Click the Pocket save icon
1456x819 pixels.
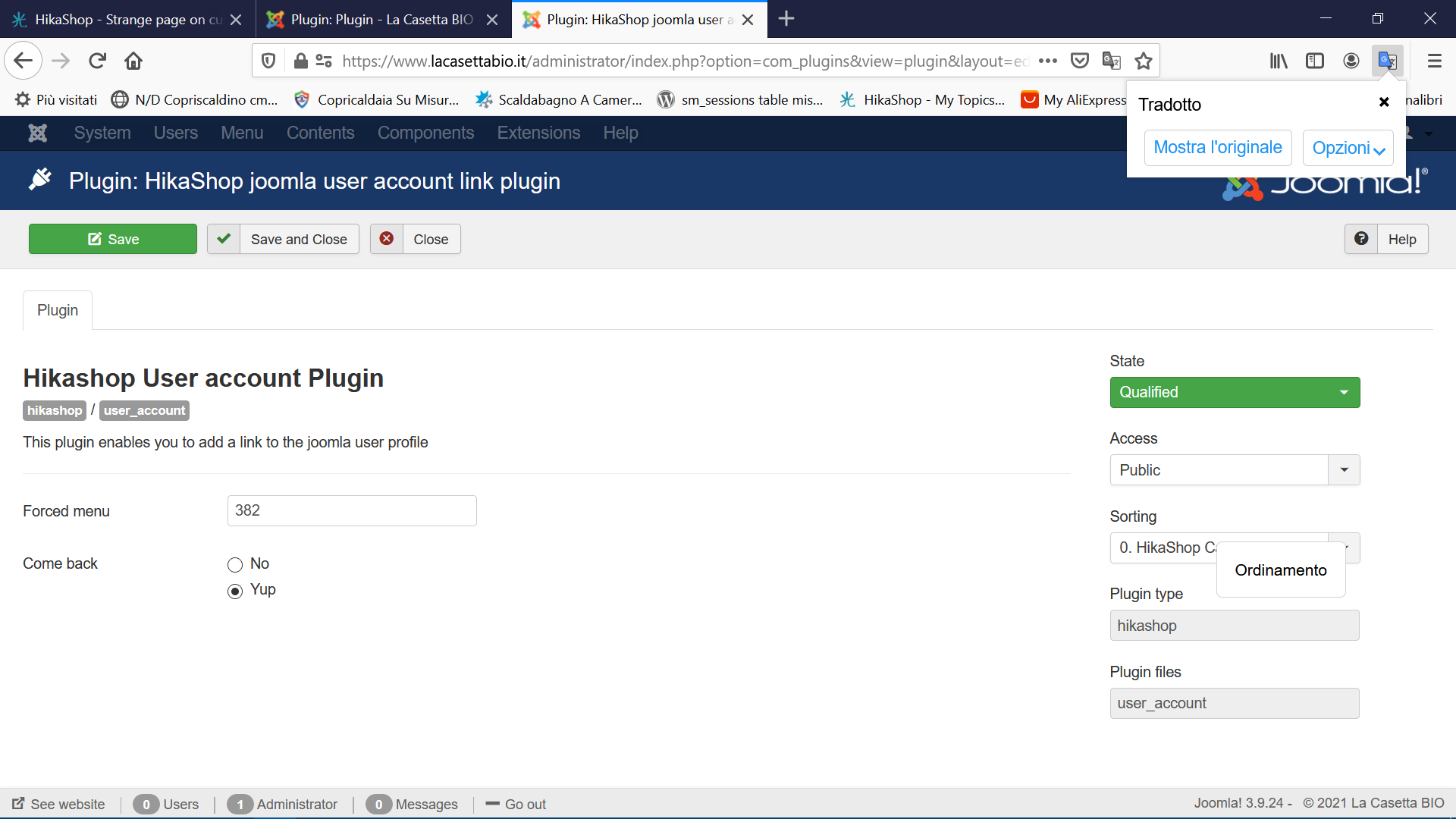tap(1080, 61)
